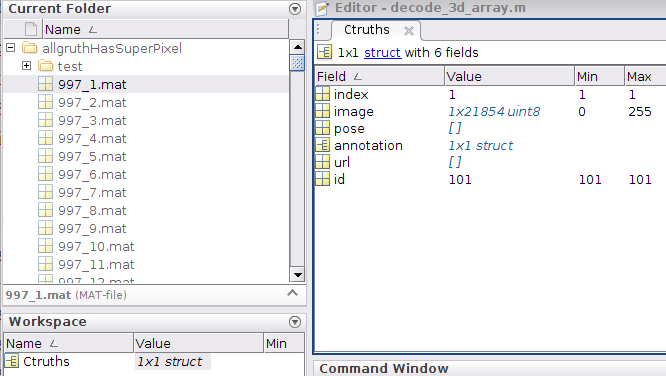Select the 997_1.mat file row

tap(146, 84)
